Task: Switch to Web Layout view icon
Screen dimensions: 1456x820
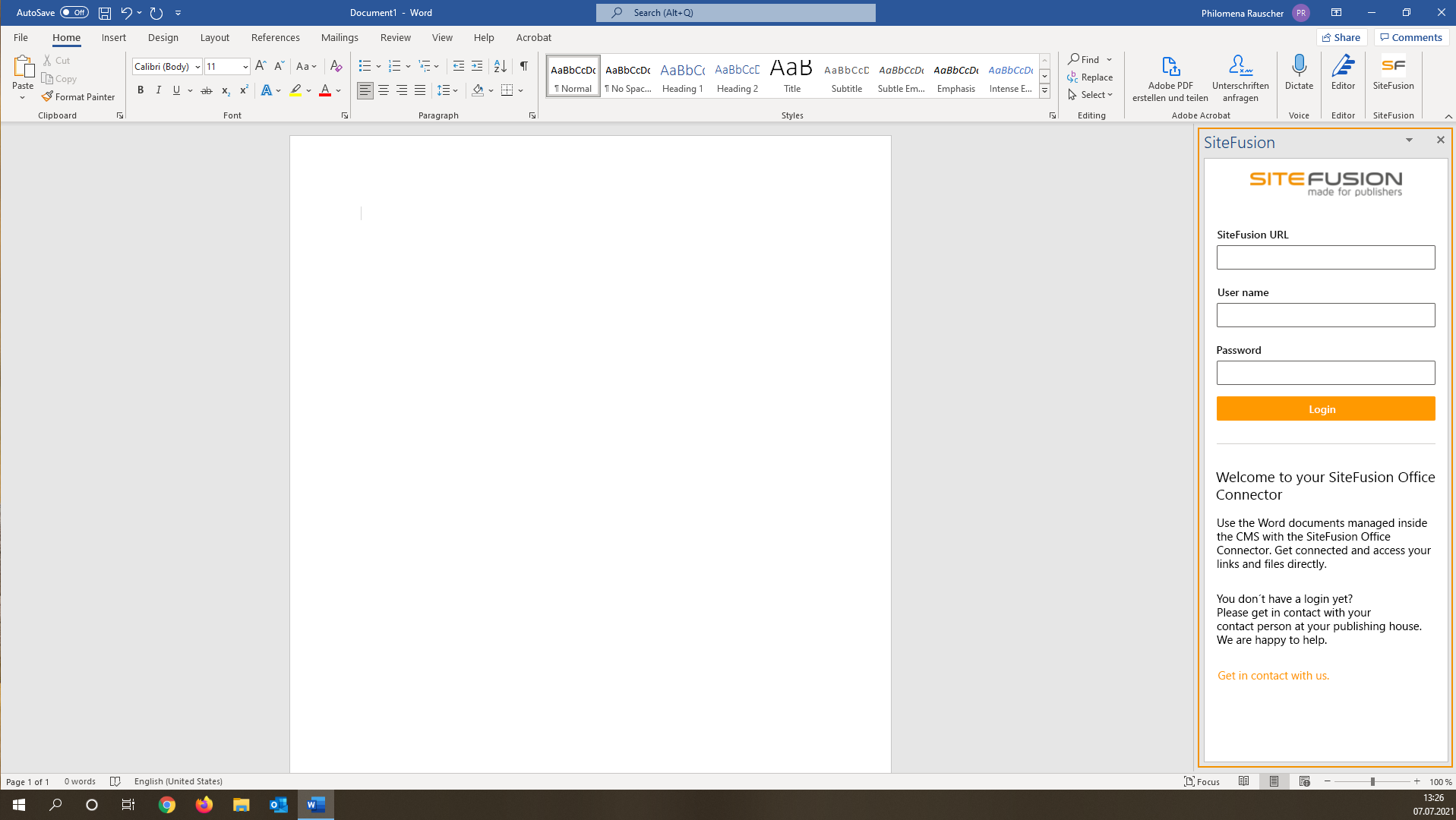Action: pyautogui.click(x=1304, y=781)
